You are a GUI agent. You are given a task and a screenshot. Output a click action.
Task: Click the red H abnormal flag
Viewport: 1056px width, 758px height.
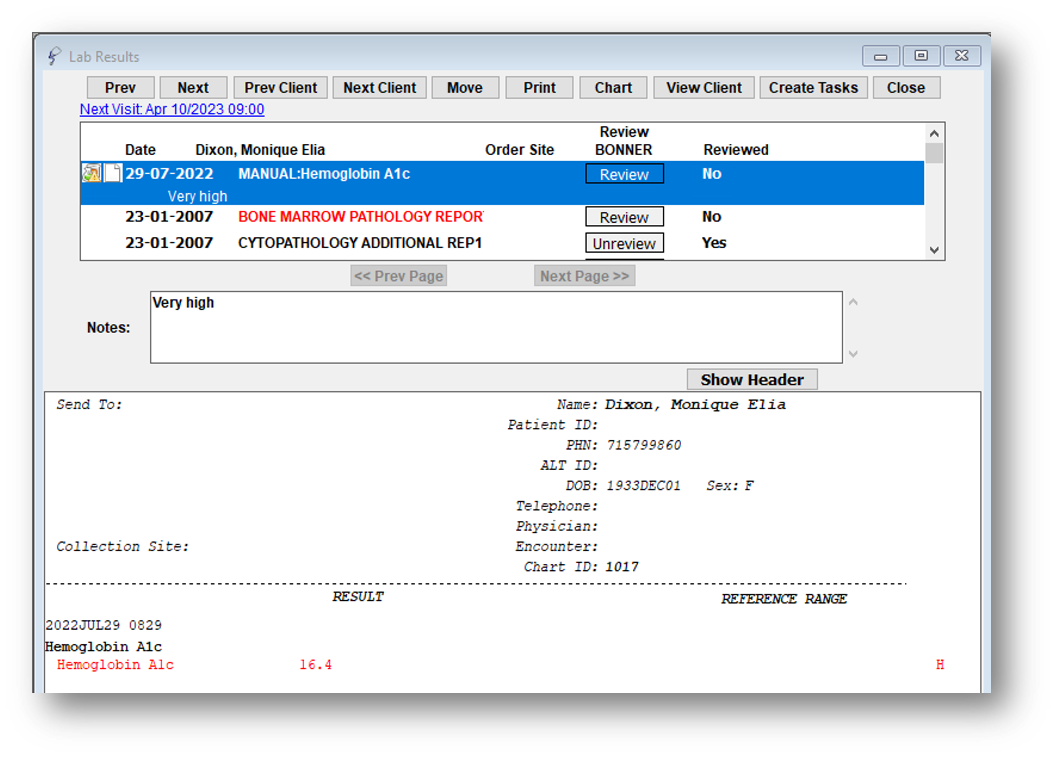tap(940, 665)
